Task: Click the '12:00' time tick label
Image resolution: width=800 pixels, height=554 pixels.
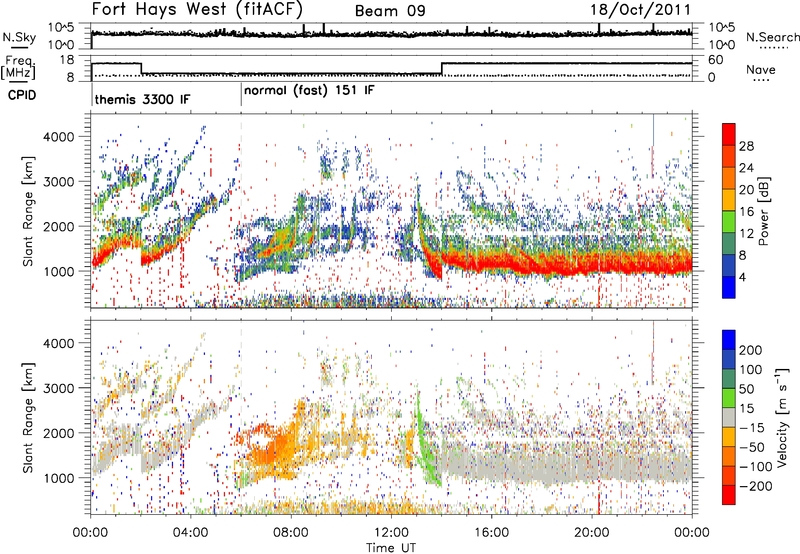Action: pos(391,533)
